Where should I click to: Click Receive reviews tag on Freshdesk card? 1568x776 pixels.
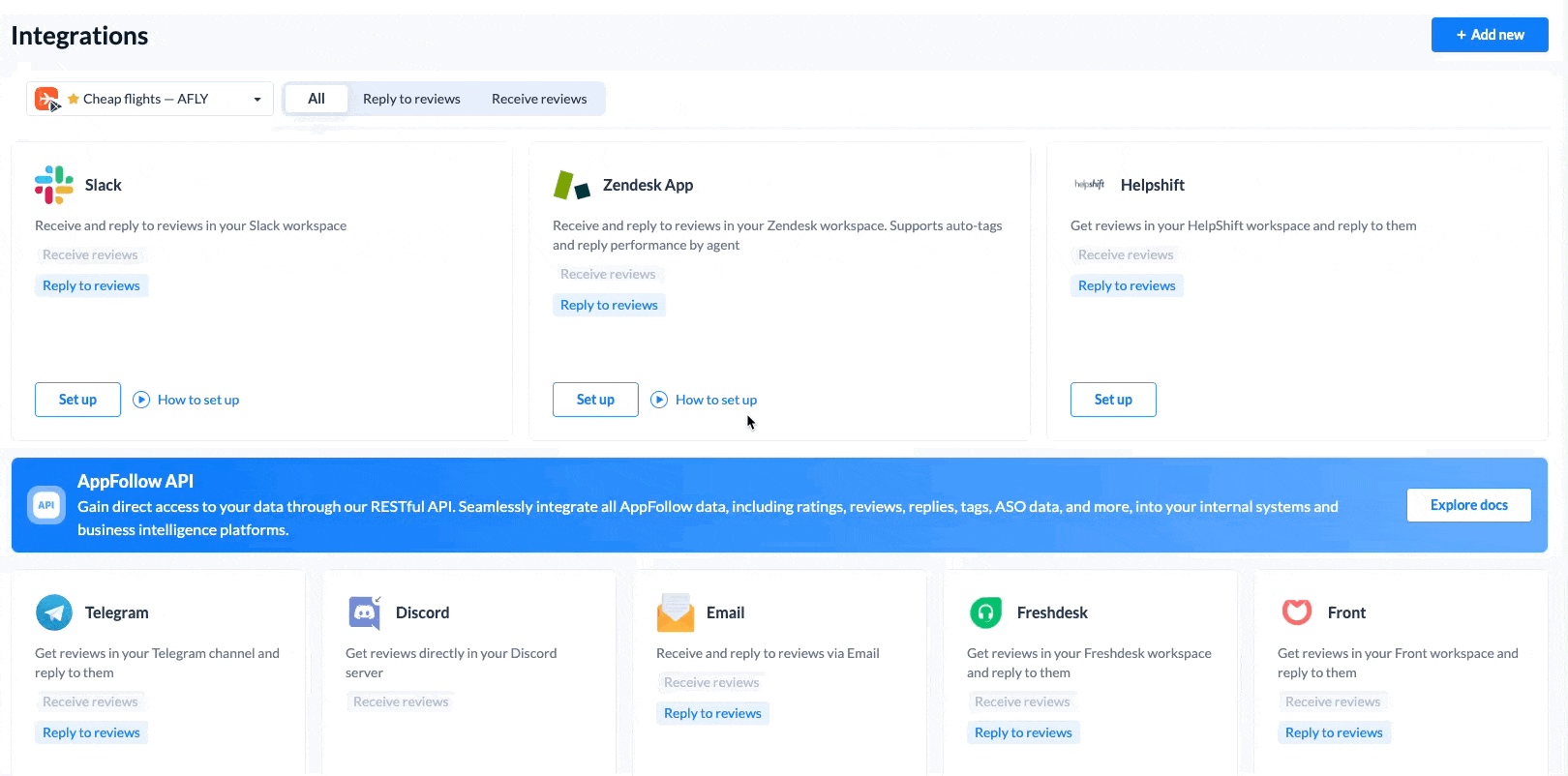coord(1022,701)
